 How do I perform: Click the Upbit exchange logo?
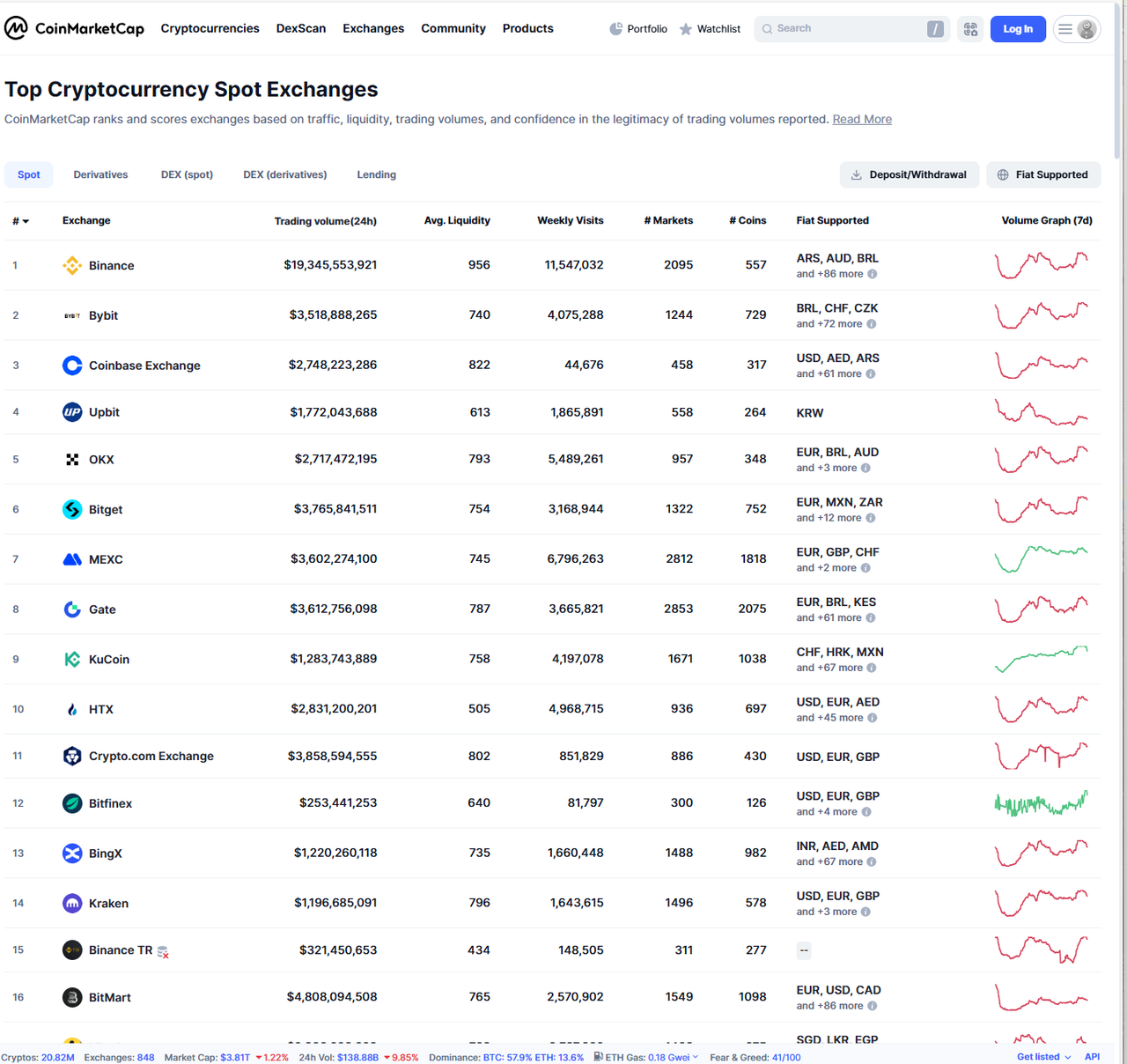[72, 412]
